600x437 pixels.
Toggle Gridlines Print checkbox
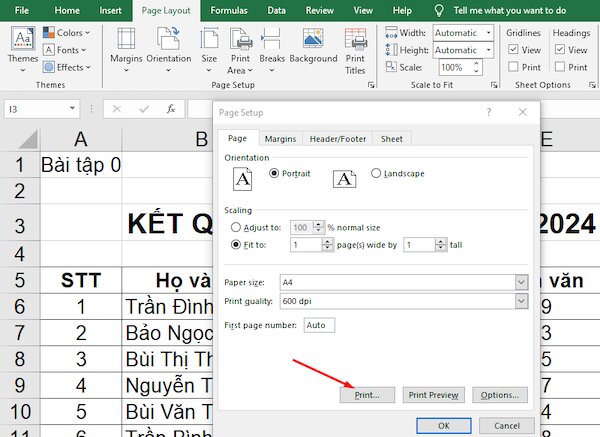pos(513,67)
